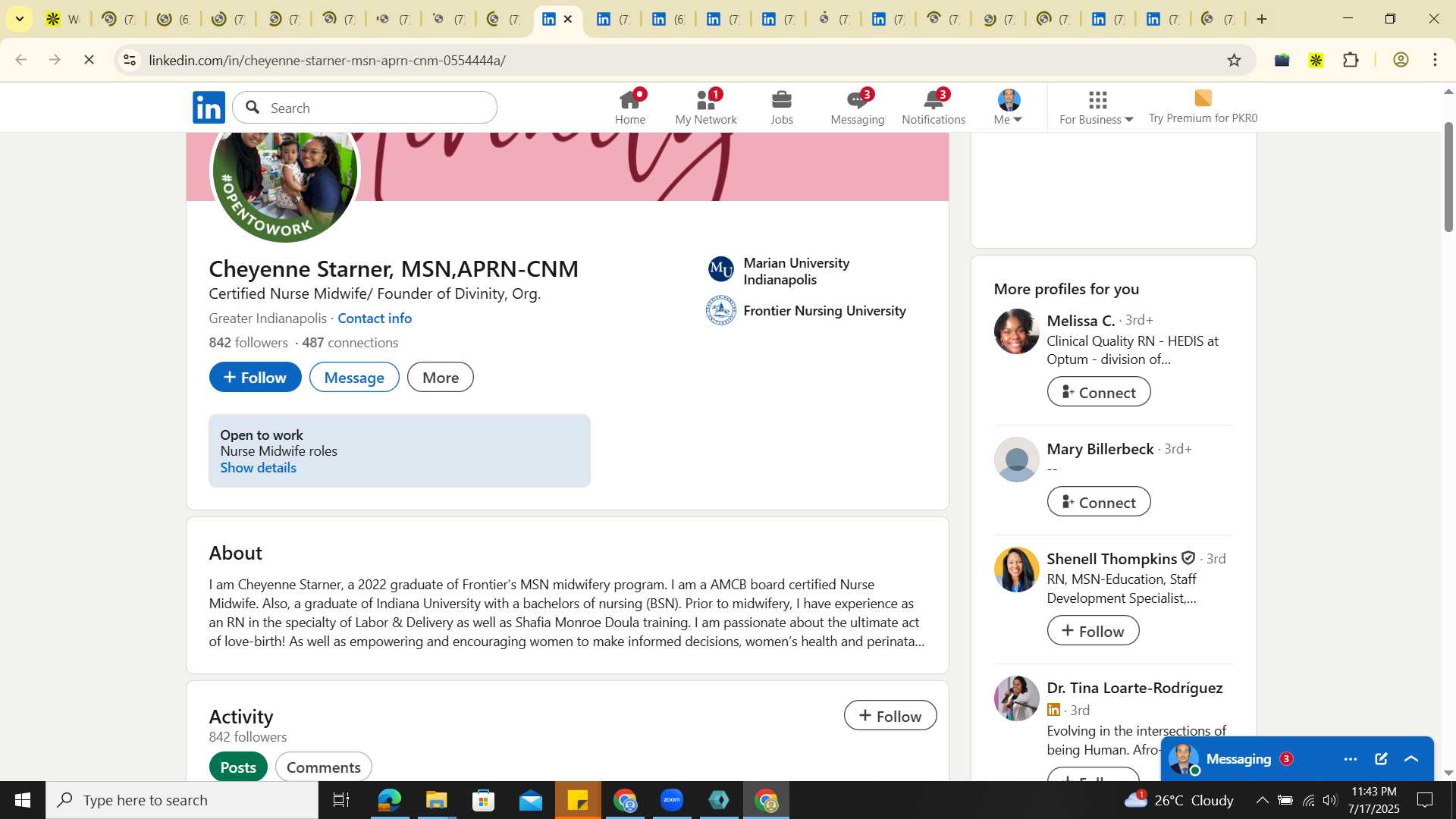Image resolution: width=1456 pixels, height=819 pixels.
Task: Click Try Premium for PKR0 link
Action: pos(1203,107)
